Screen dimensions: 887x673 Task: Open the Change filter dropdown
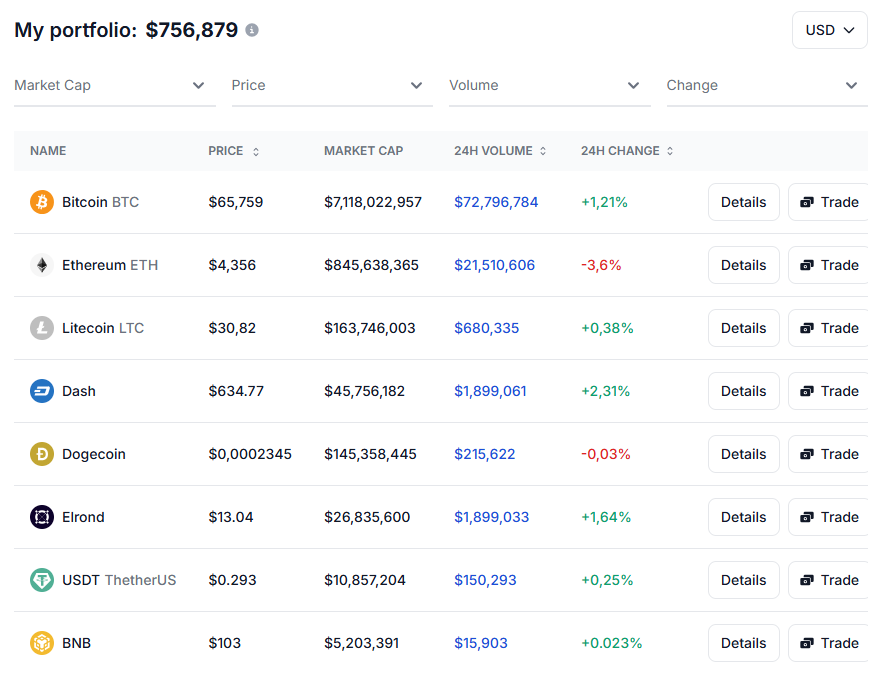point(766,86)
